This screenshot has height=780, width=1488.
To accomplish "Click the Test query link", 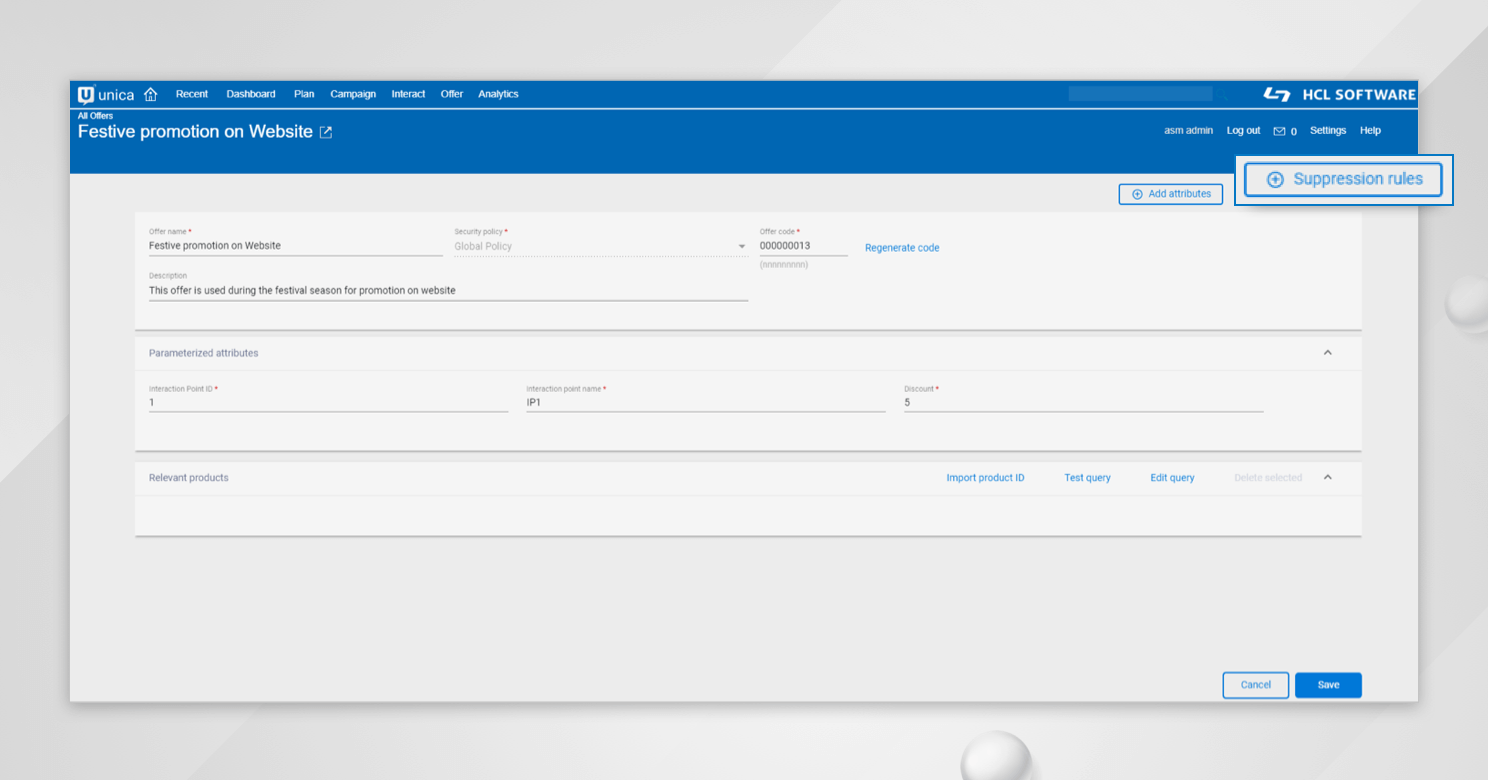I will 1087,477.
